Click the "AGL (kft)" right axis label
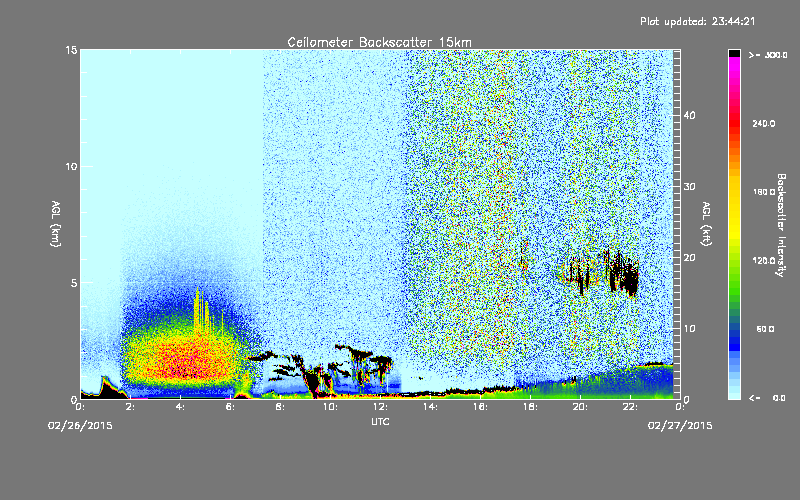 [706, 224]
